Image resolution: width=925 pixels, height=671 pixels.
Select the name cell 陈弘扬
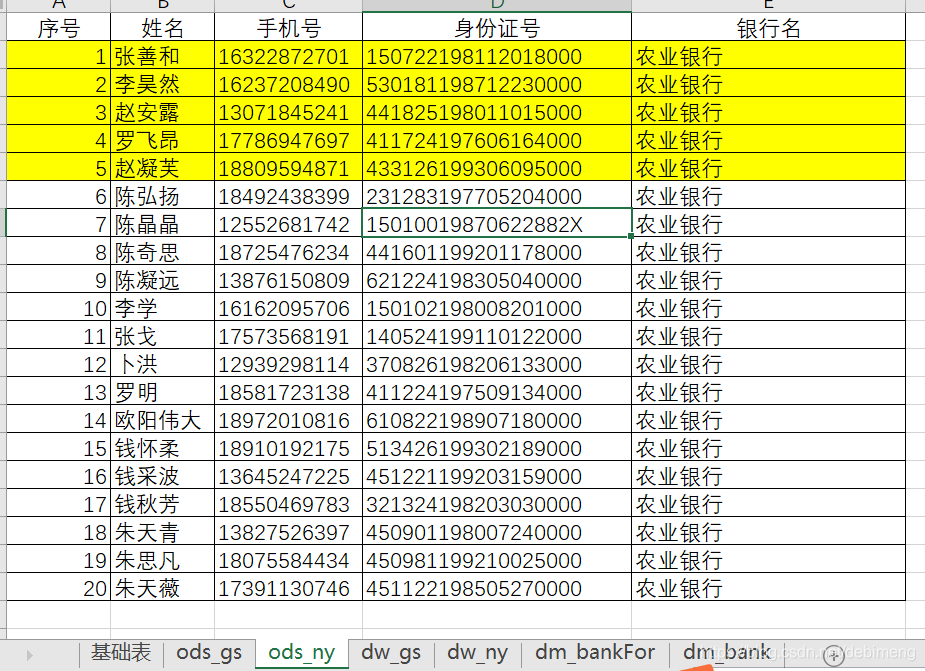point(162,195)
